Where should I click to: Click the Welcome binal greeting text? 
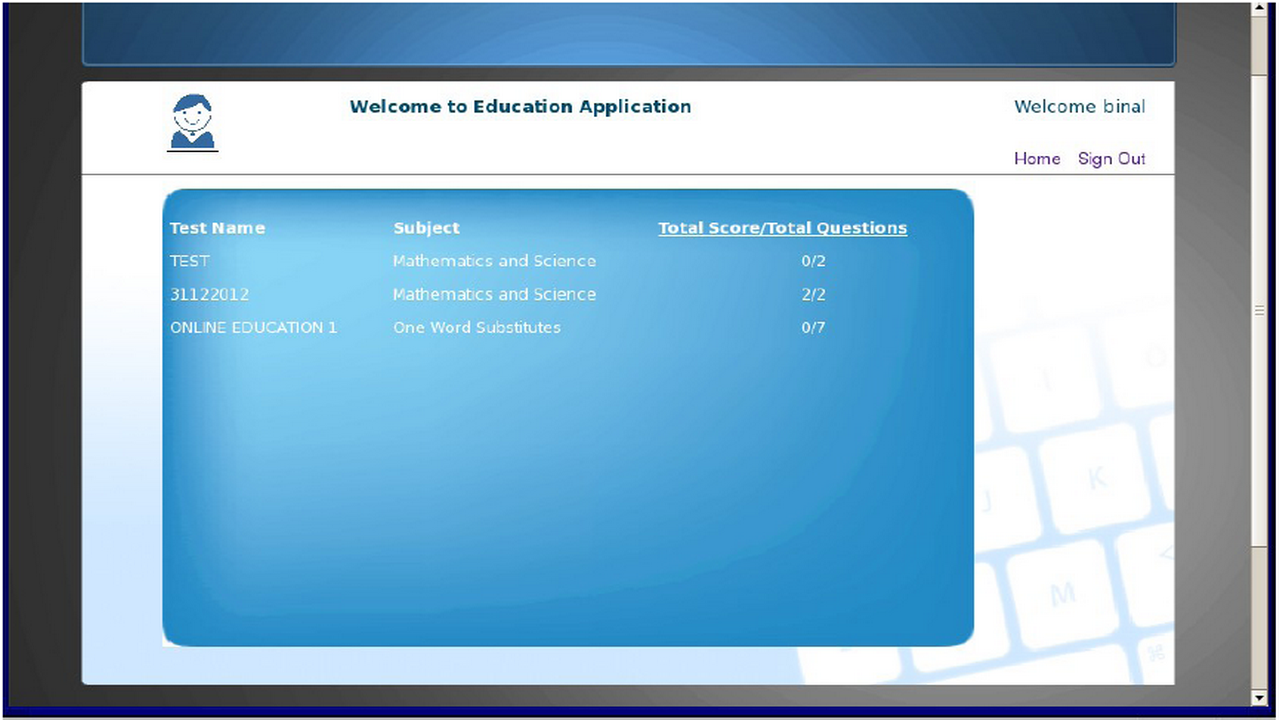[x=1080, y=107]
